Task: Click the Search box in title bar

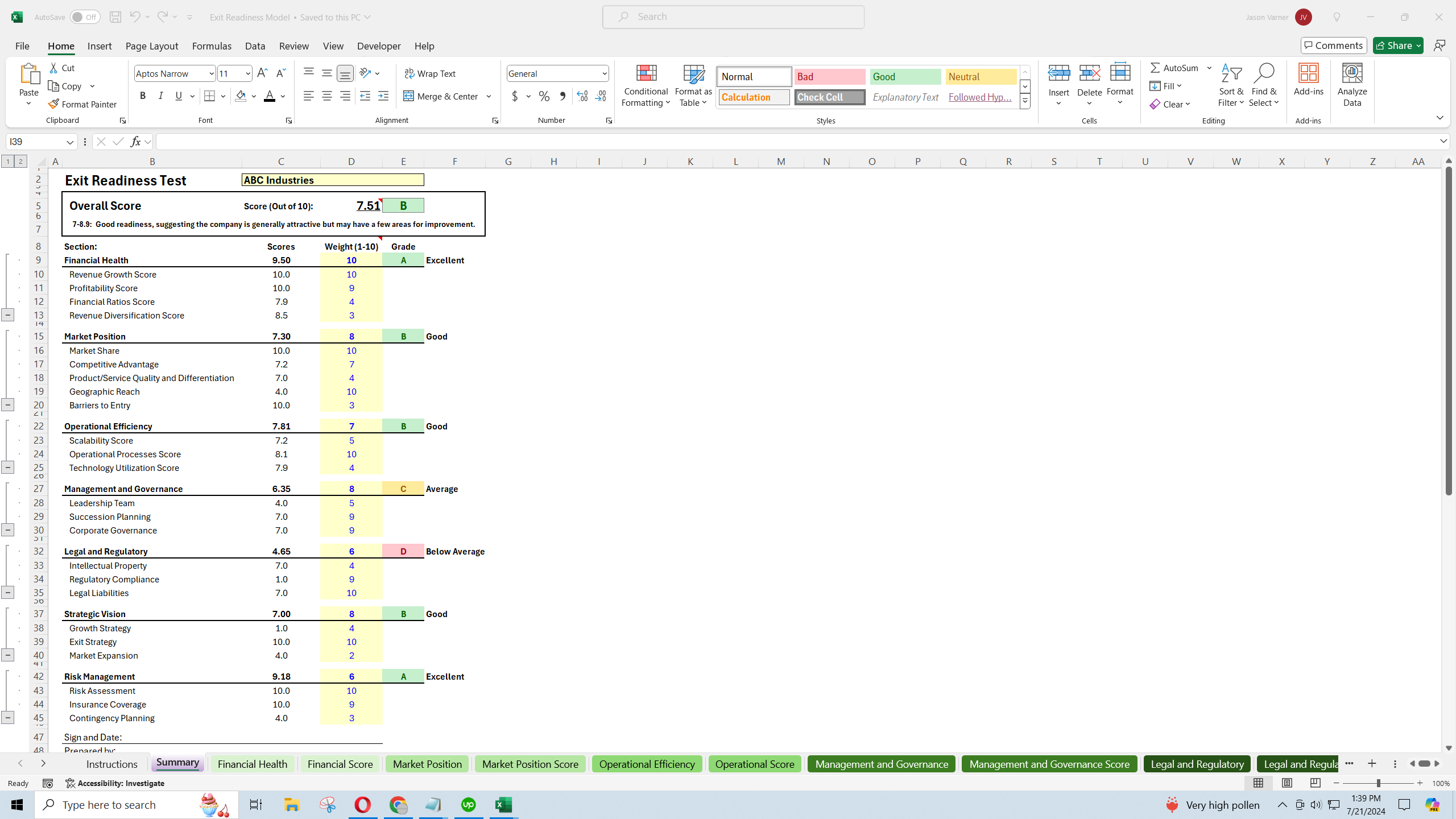Action: [733, 16]
